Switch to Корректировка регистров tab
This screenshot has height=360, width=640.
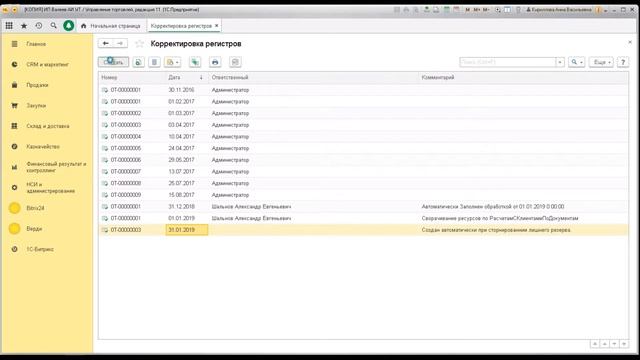click(x=181, y=26)
